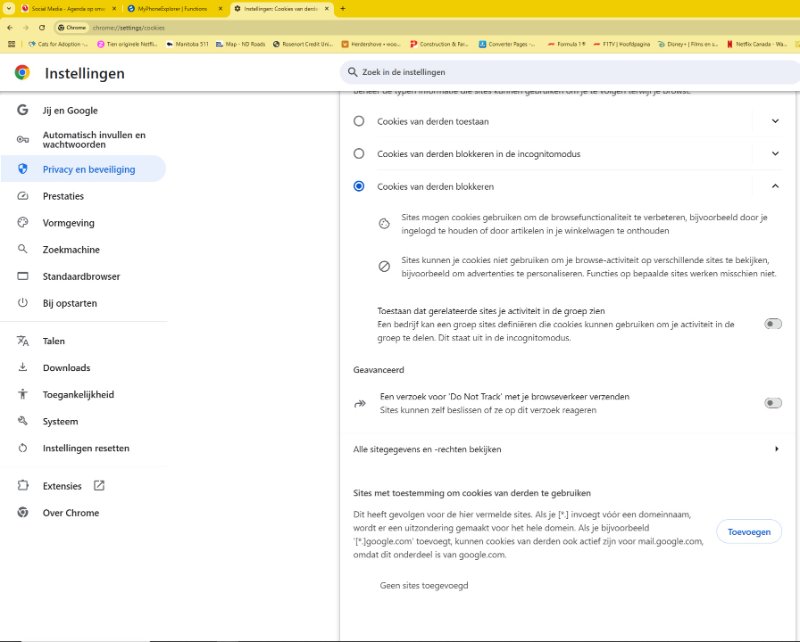800x642 pixels.
Task: Select Cookies van derden blokkeren radio
Action: 359,186
